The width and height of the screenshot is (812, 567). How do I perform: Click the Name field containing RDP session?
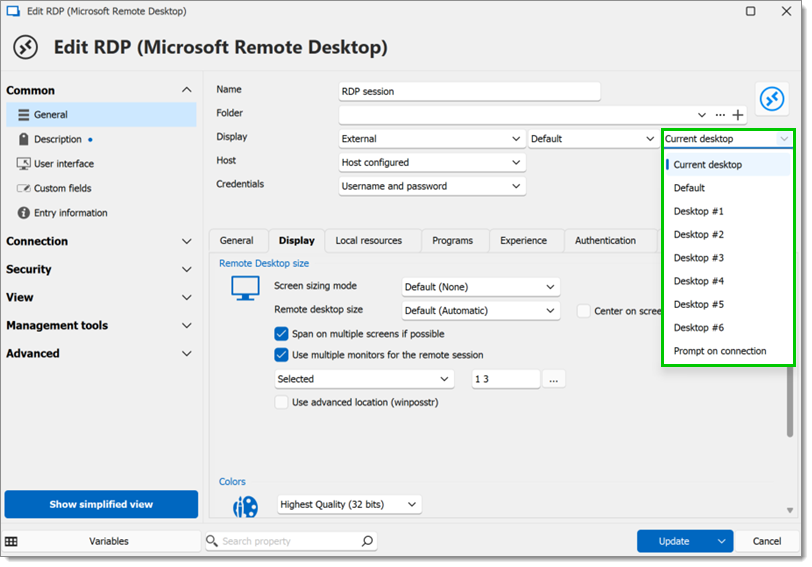point(469,92)
